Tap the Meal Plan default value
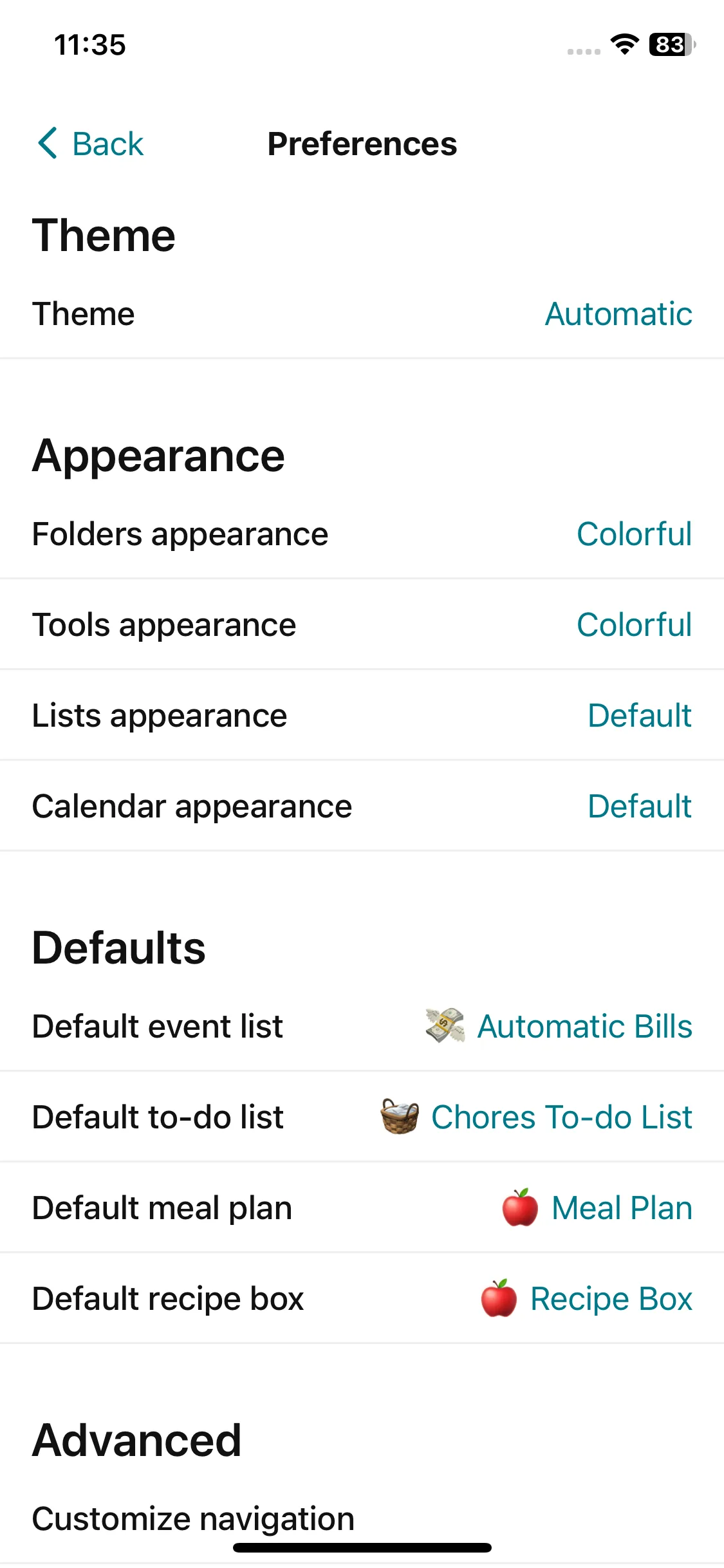Image resolution: width=724 pixels, height=1568 pixels. coord(622,1208)
